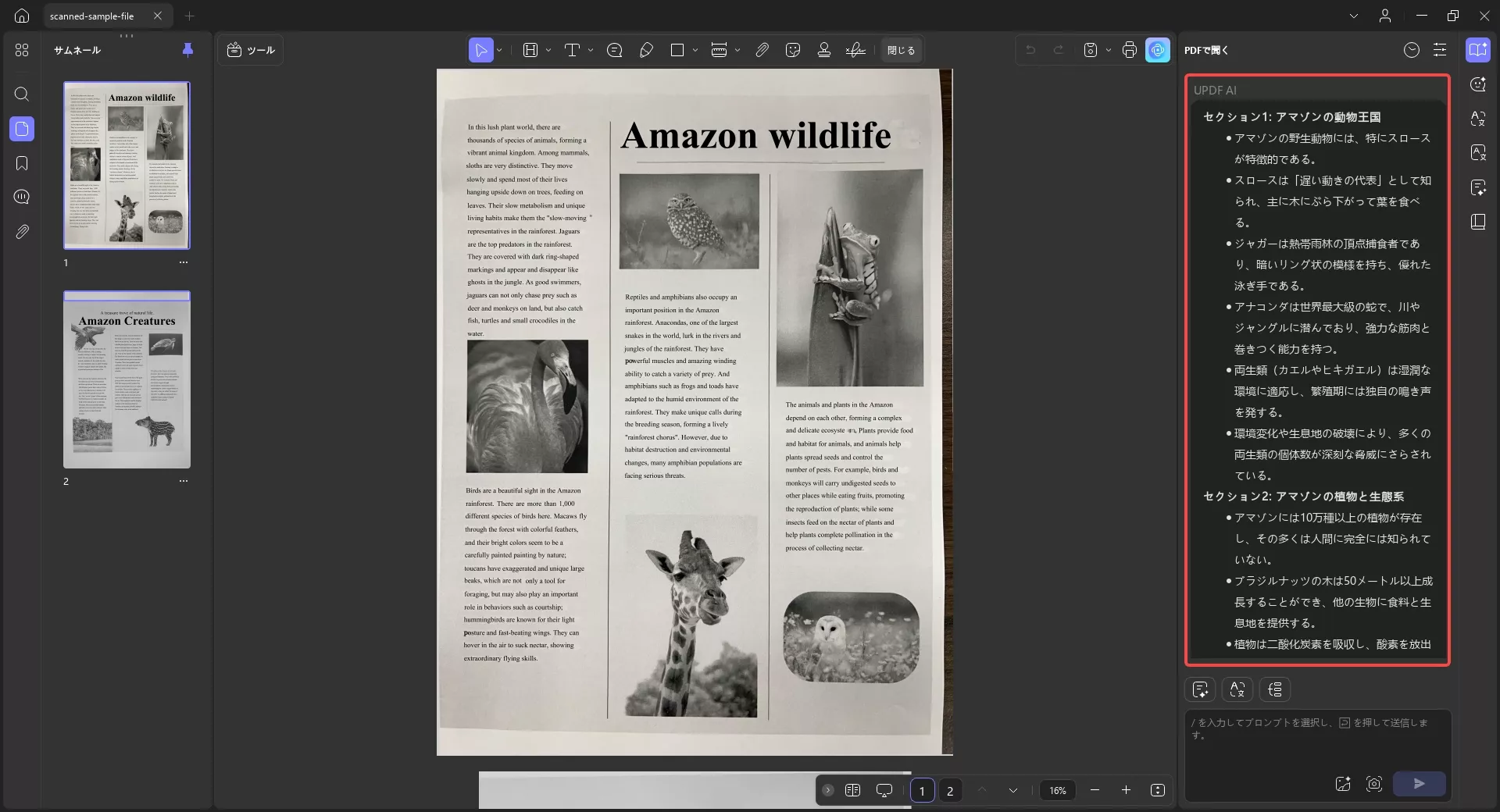Image resolution: width=1500 pixels, height=812 pixels.
Task: Open the comments list panel
Action: tap(22, 197)
